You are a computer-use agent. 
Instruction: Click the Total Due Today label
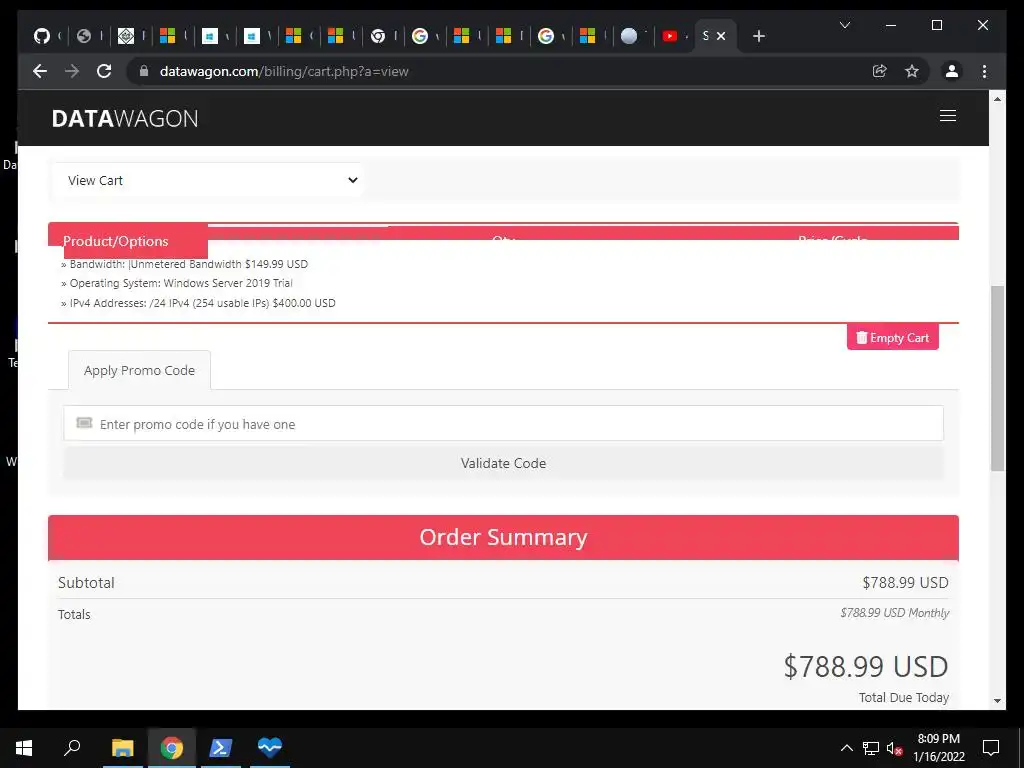(904, 697)
